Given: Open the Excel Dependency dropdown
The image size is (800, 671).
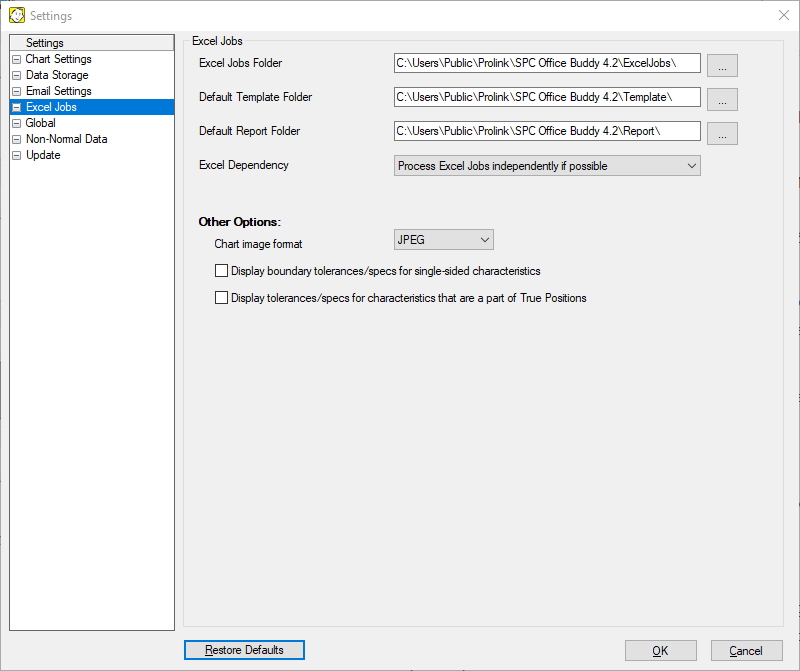Looking at the screenshot, I should click(x=547, y=166).
